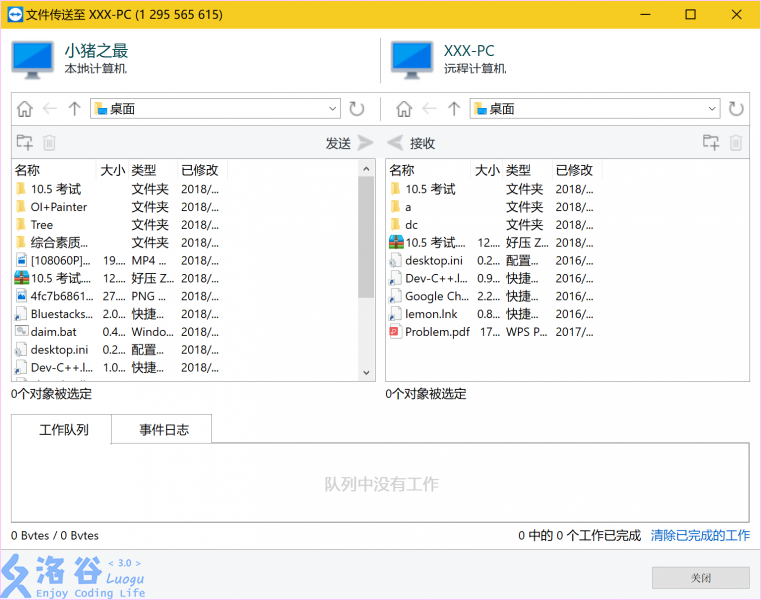Go up one level in remote panel
The width and height of the screenshot is (761, 600).
point(454,109)
